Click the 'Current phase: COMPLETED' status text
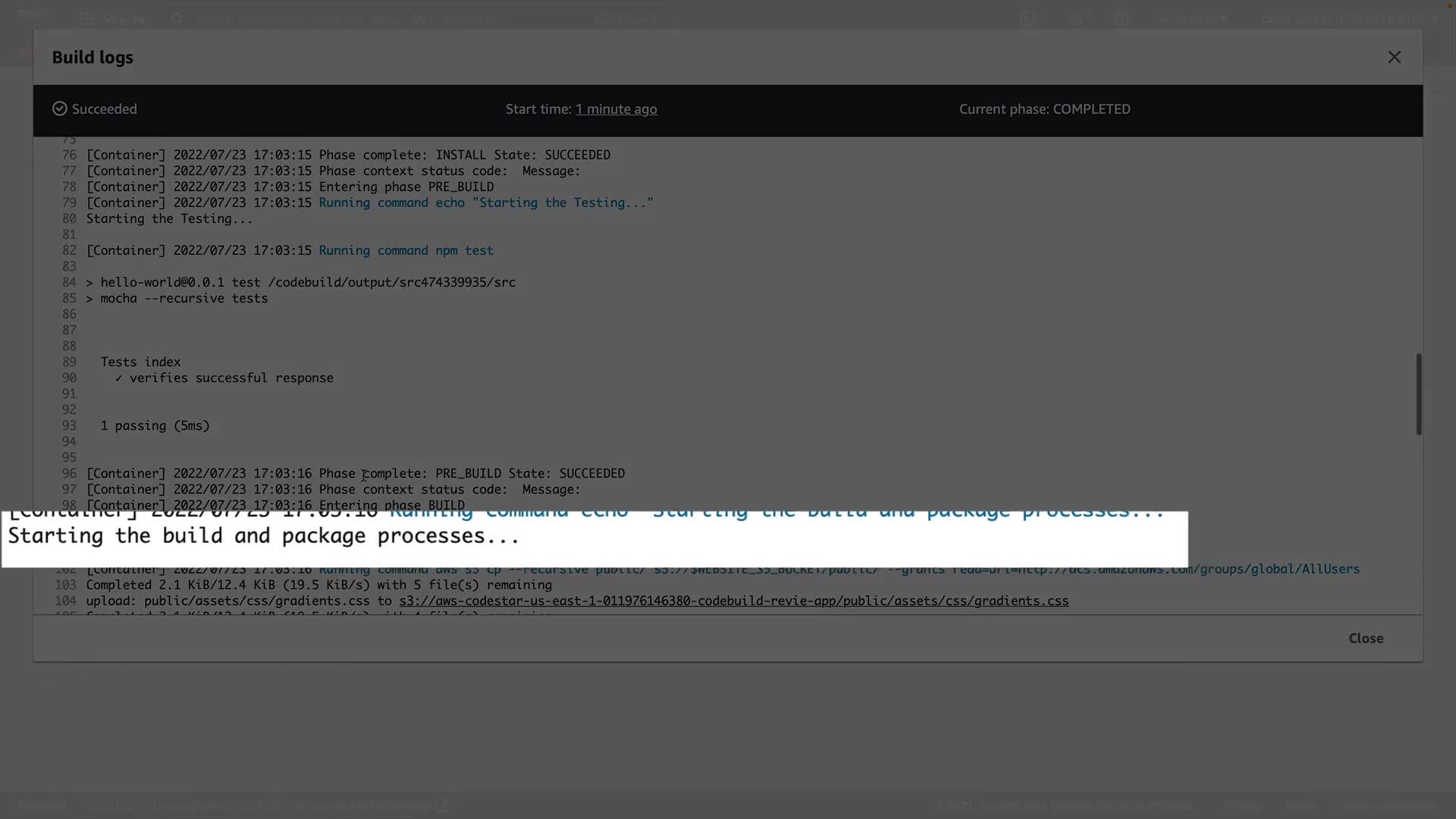This screenshot has width=1456, height=819. tap(1044, 109)
